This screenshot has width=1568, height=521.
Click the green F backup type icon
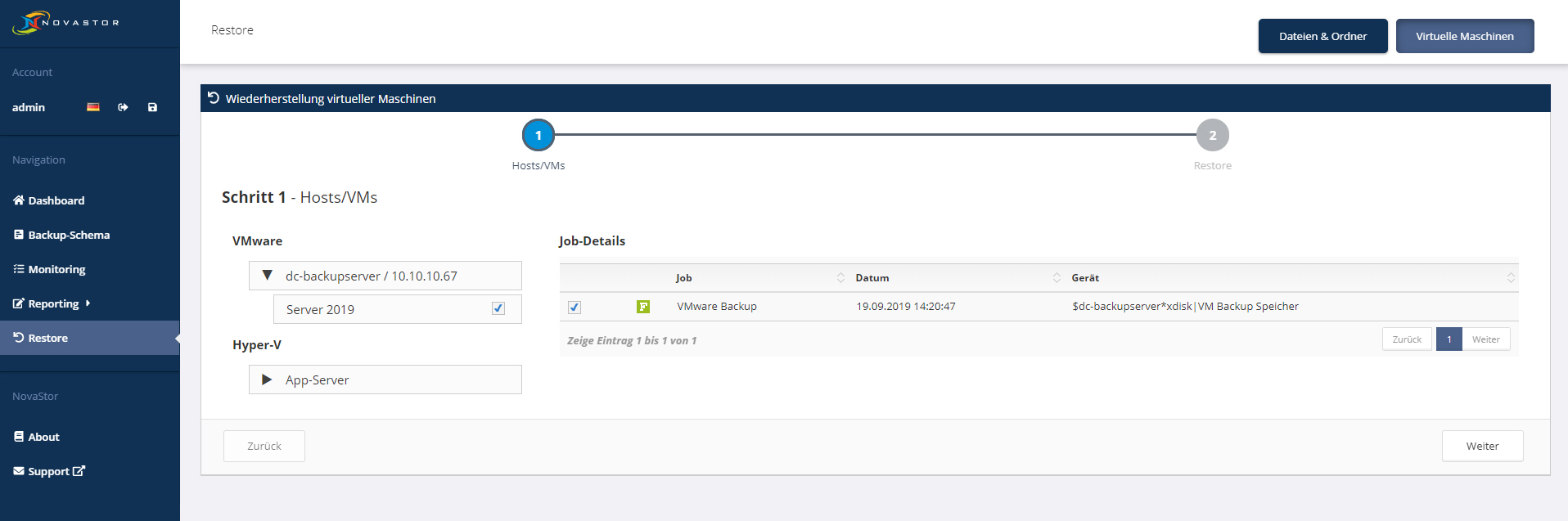point(643,307)
